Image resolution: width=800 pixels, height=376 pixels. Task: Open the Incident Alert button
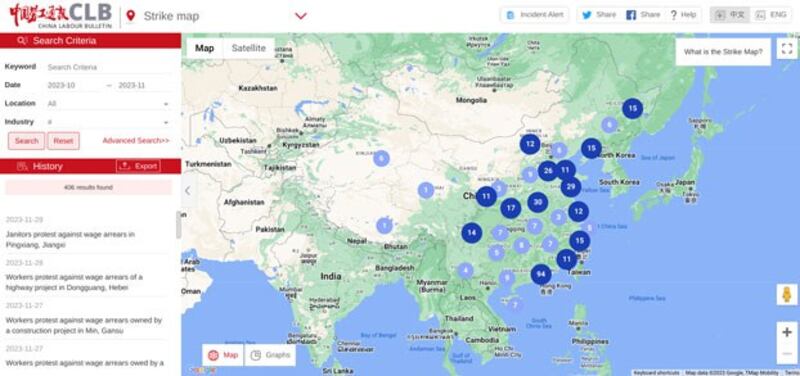[534, 15]
